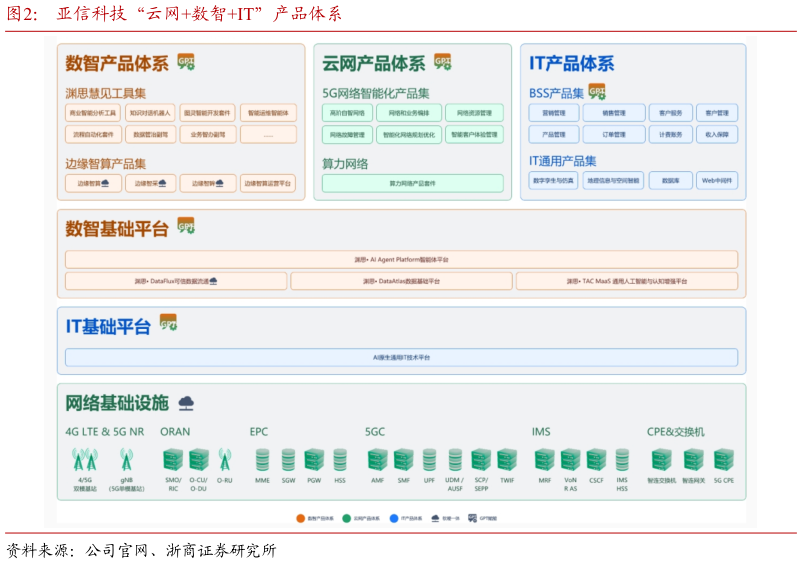Screen dimensions: 802x564
Task: Click the cloud icon beside 网络基础设施
Action: pos(186,403)
